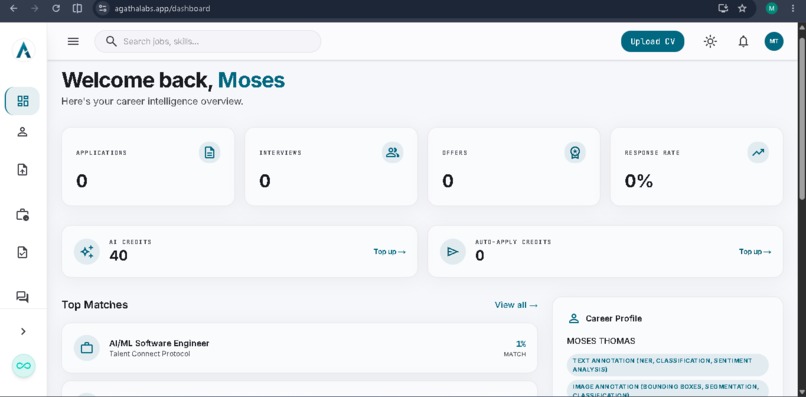The height and width of the screenshot is (397, 806).
Task: Click the magnifier search icon
Action: coord(111,41)
